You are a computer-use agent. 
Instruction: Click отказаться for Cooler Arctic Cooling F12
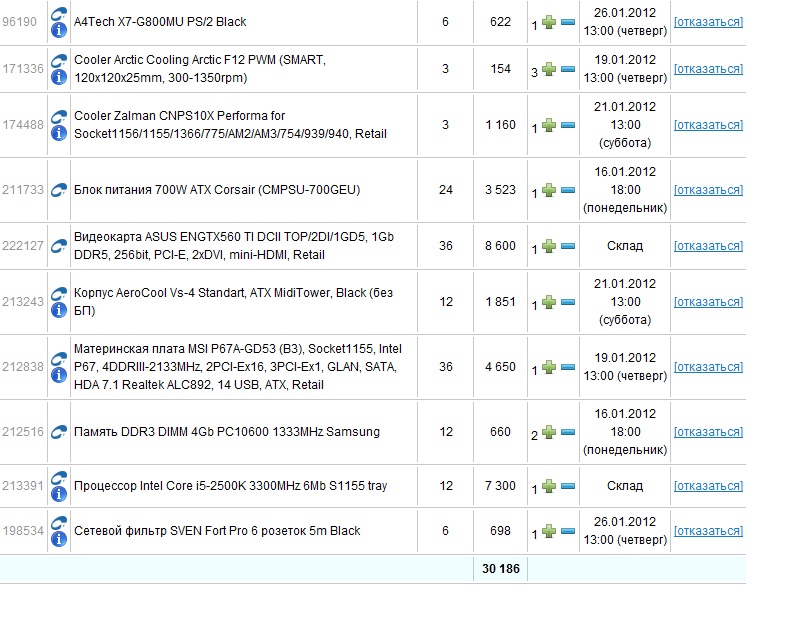tap(709, 69)
